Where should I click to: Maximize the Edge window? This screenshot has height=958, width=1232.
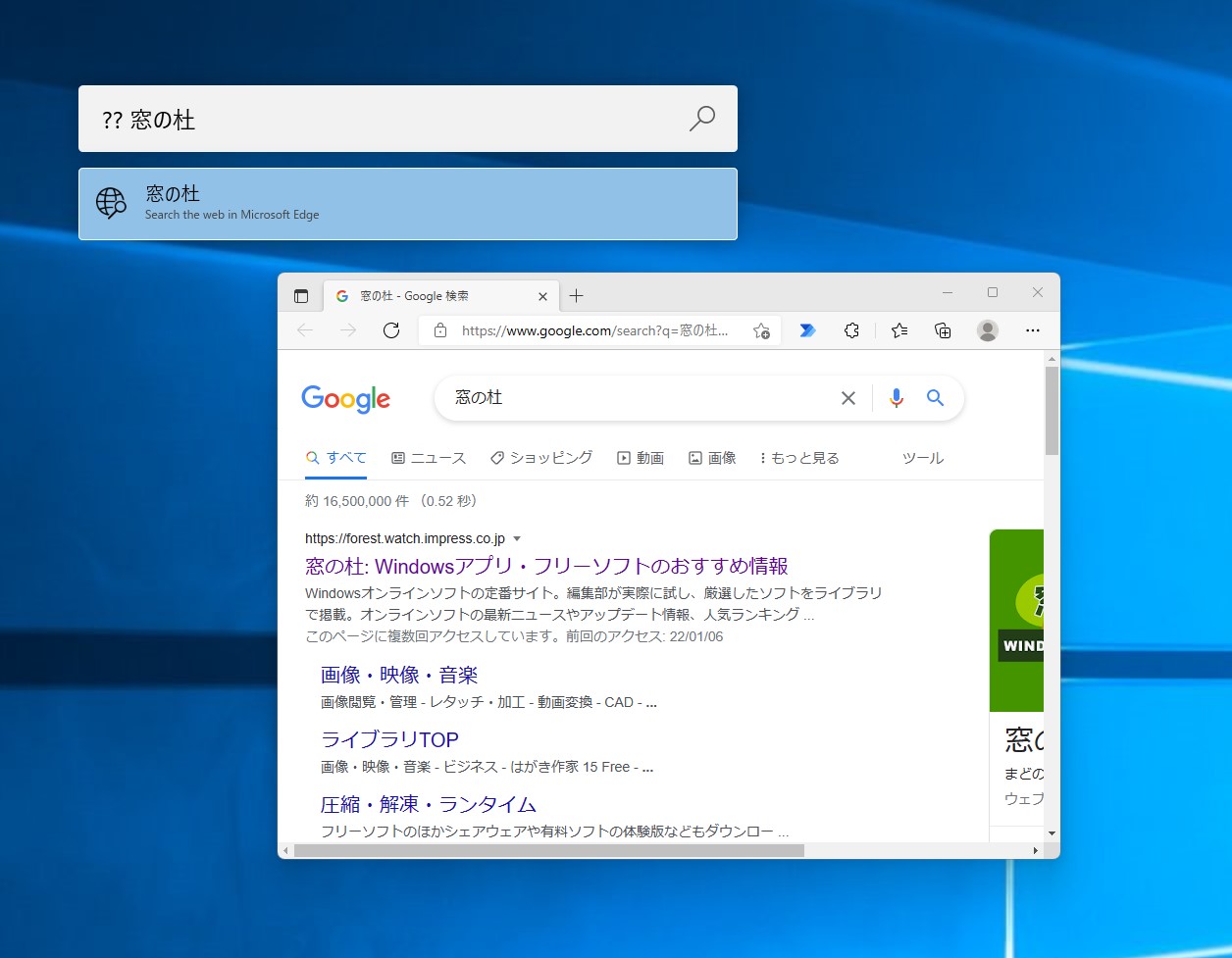click(993, 292)
